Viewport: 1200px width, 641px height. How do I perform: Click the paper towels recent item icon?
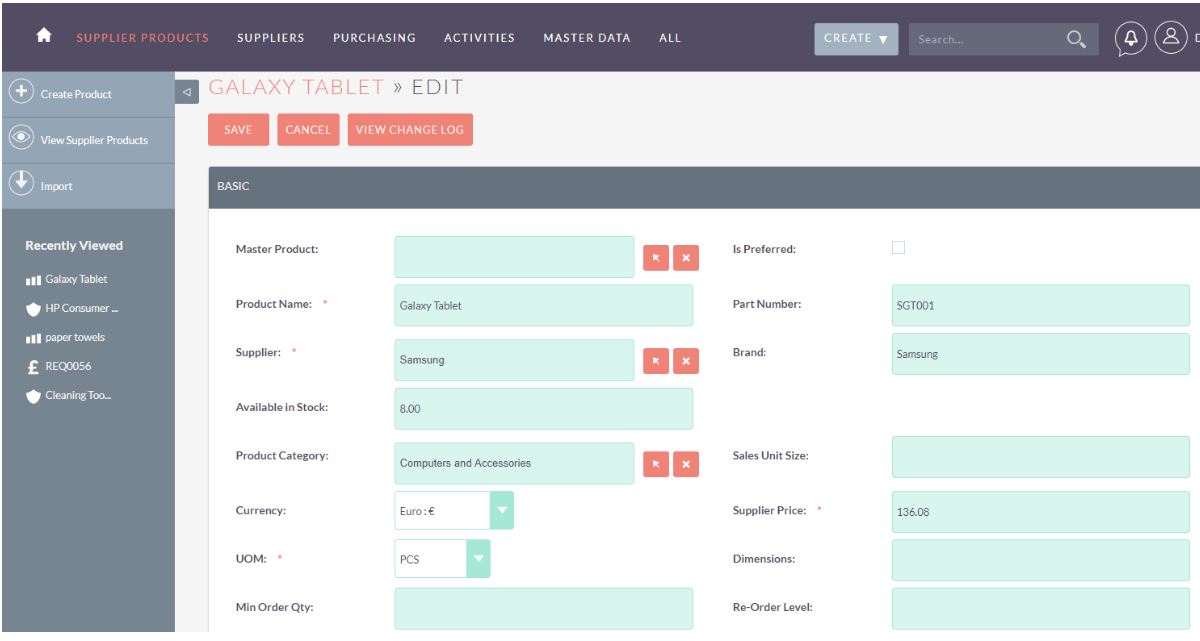(x=33, y=338)
